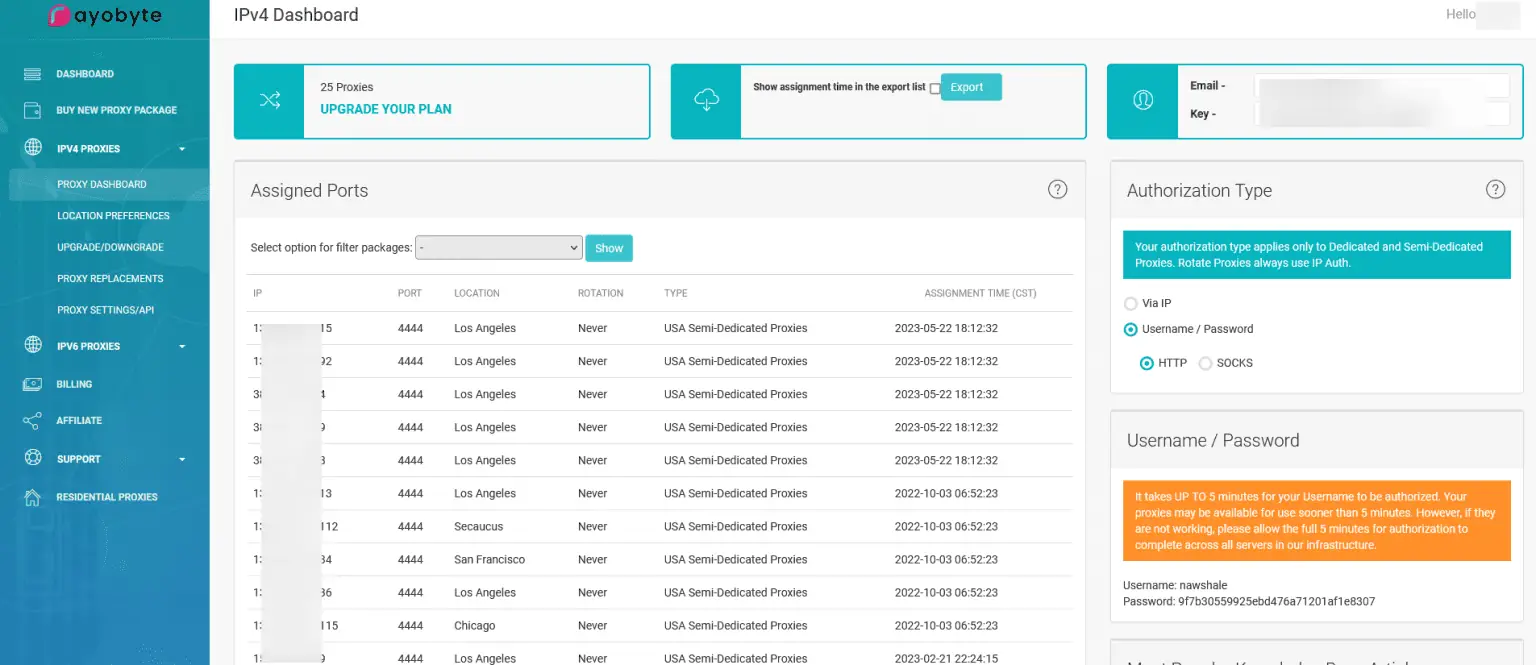1536x665 pixels.
Task: Choose the SOCKS protocol radio button
Action: coord(1205,363)
